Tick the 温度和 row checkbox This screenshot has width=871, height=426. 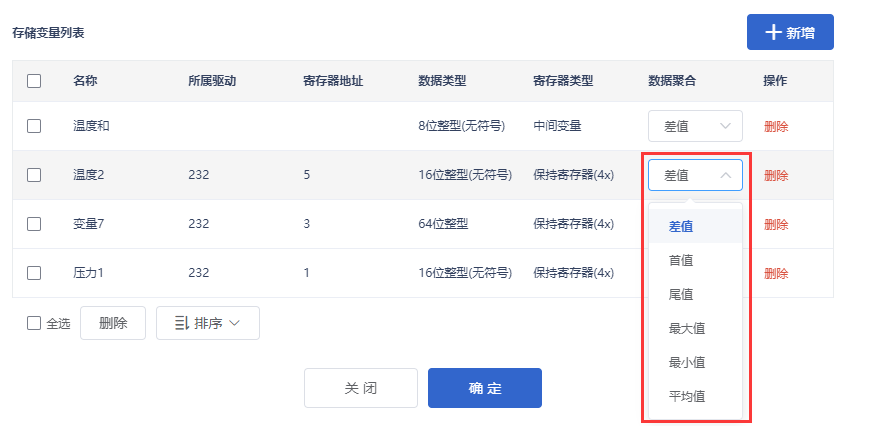click(x=34, y=126)
